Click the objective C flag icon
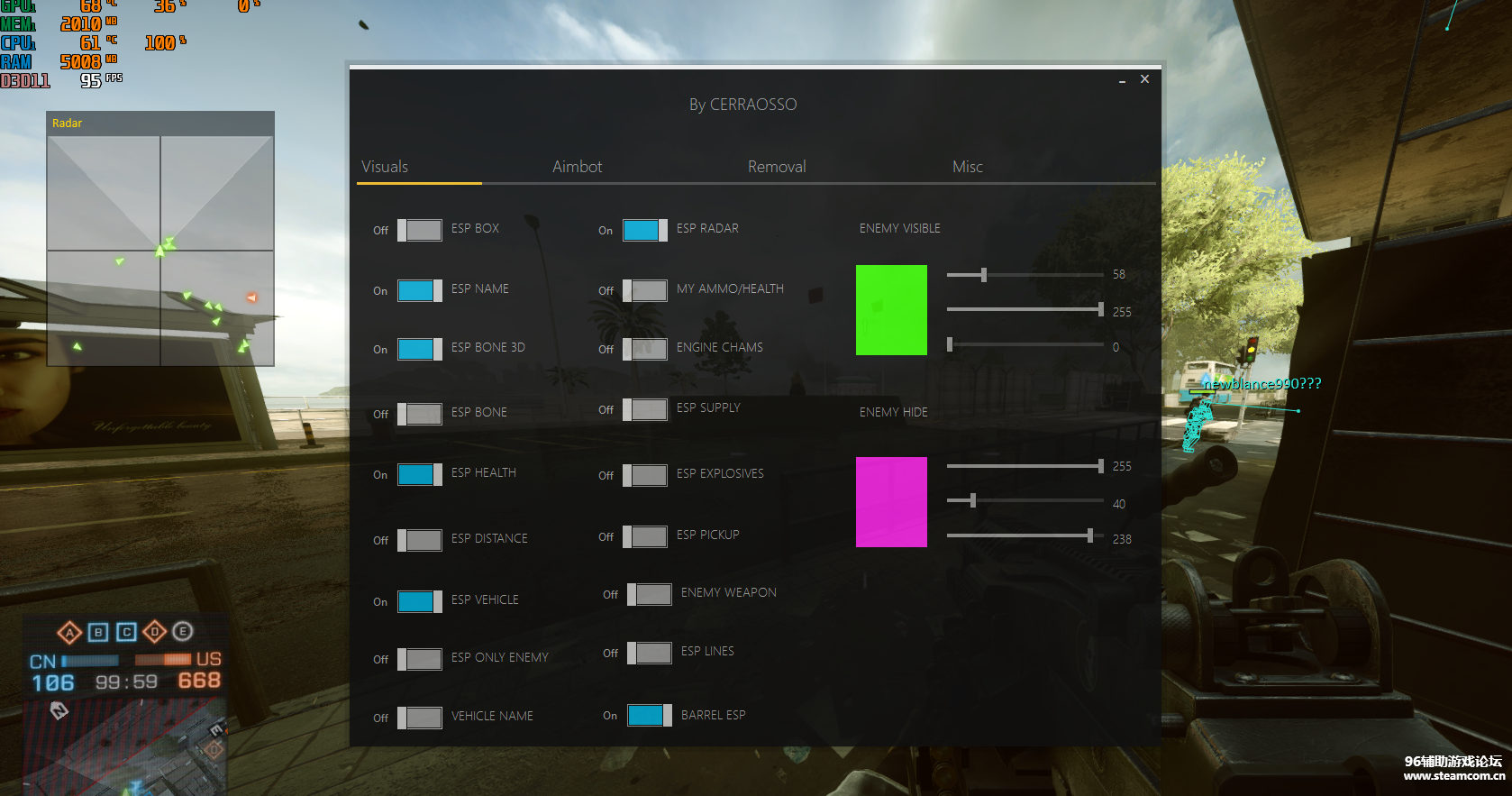The height and width of the screenshot is (796, 1512). coord(127,632)
